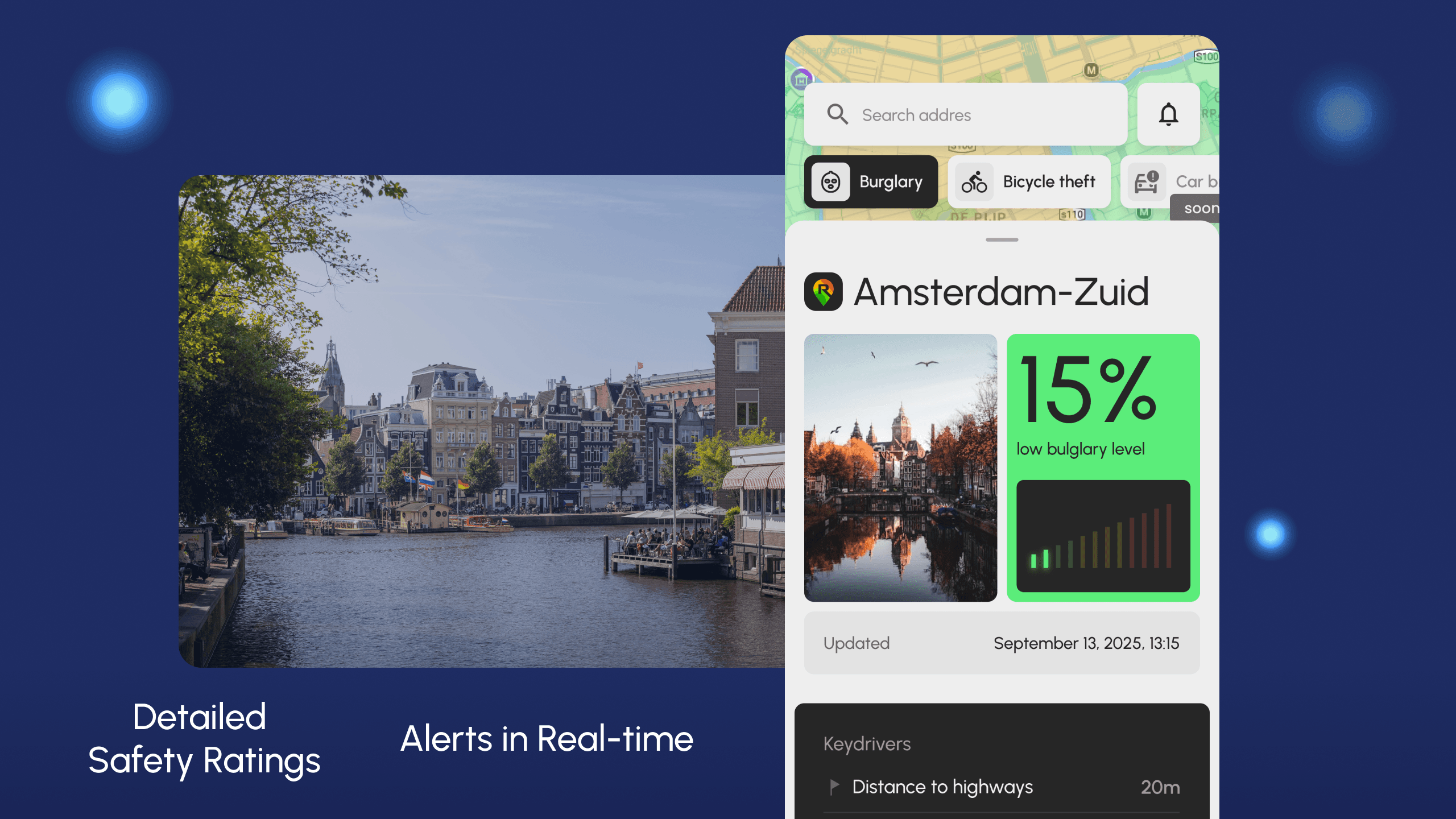Click the location pin logo beside Amsterdam-Zuid
1456x819 pixels.
tap(823, 292)
